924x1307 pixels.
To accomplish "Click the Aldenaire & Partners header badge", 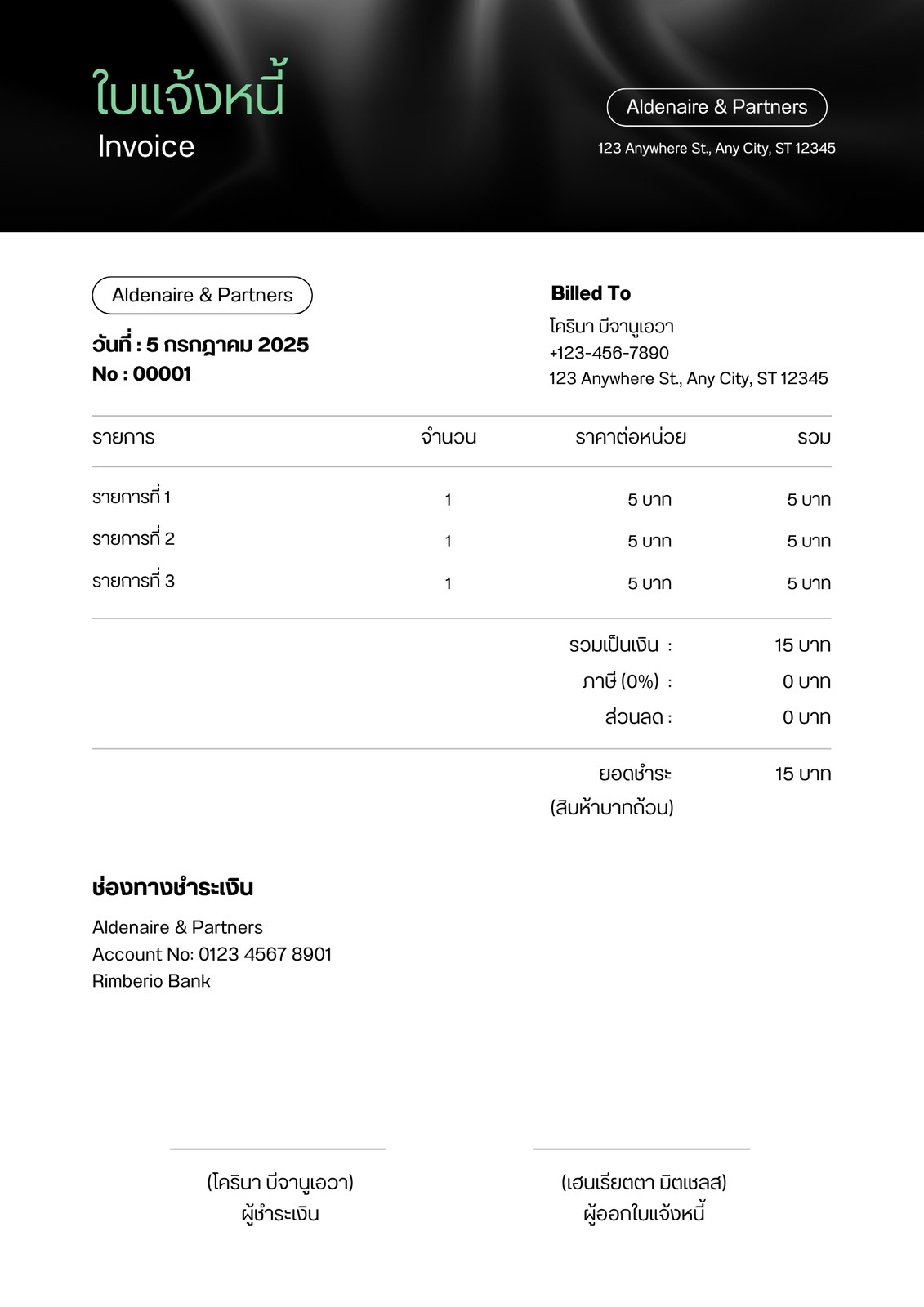I will click(x=716, y=107).
